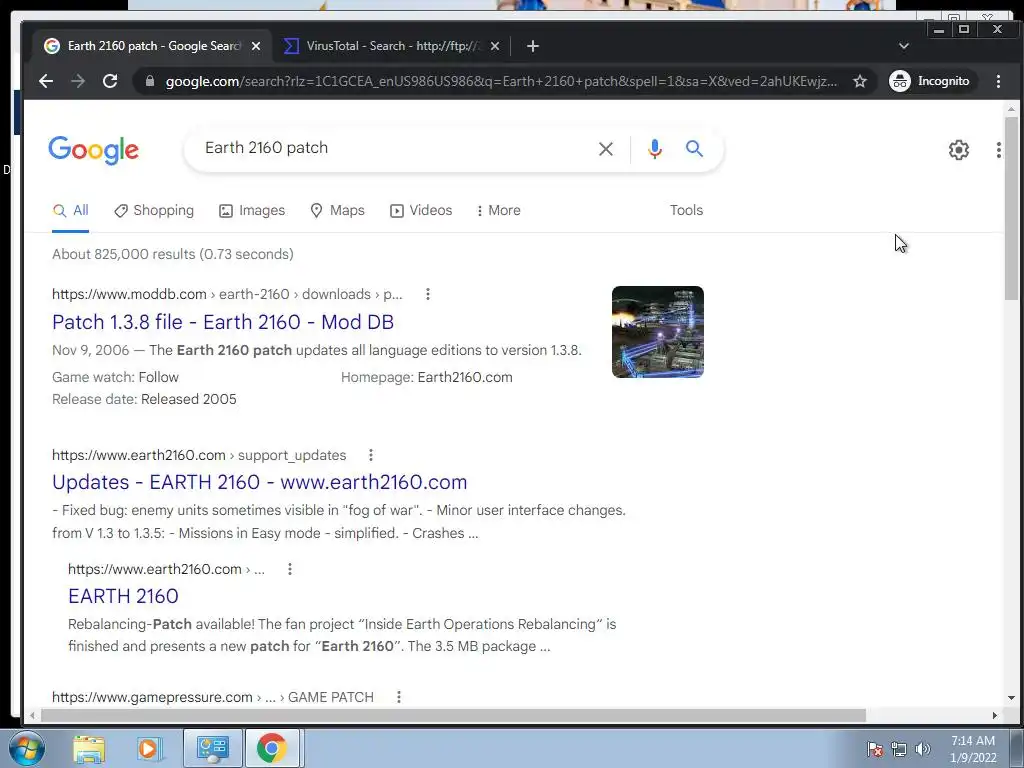
Task: Click the horizontal scrollbar at the bottom
Action: [x=453, y=716]
